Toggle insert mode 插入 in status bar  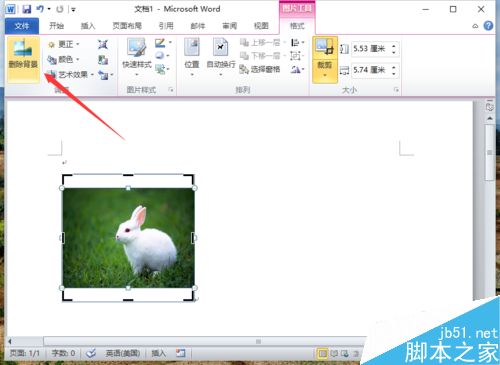click(158, 353)
